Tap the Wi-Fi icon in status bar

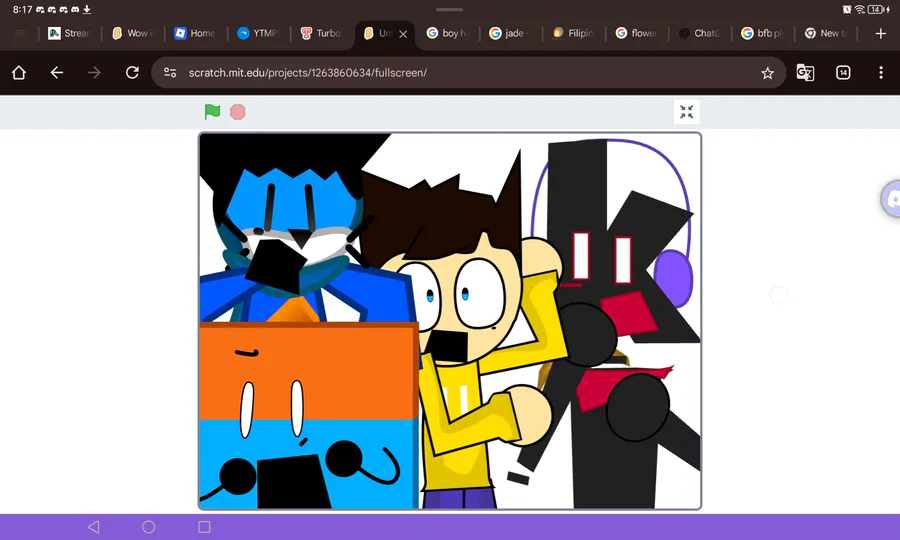coord(859,9)
